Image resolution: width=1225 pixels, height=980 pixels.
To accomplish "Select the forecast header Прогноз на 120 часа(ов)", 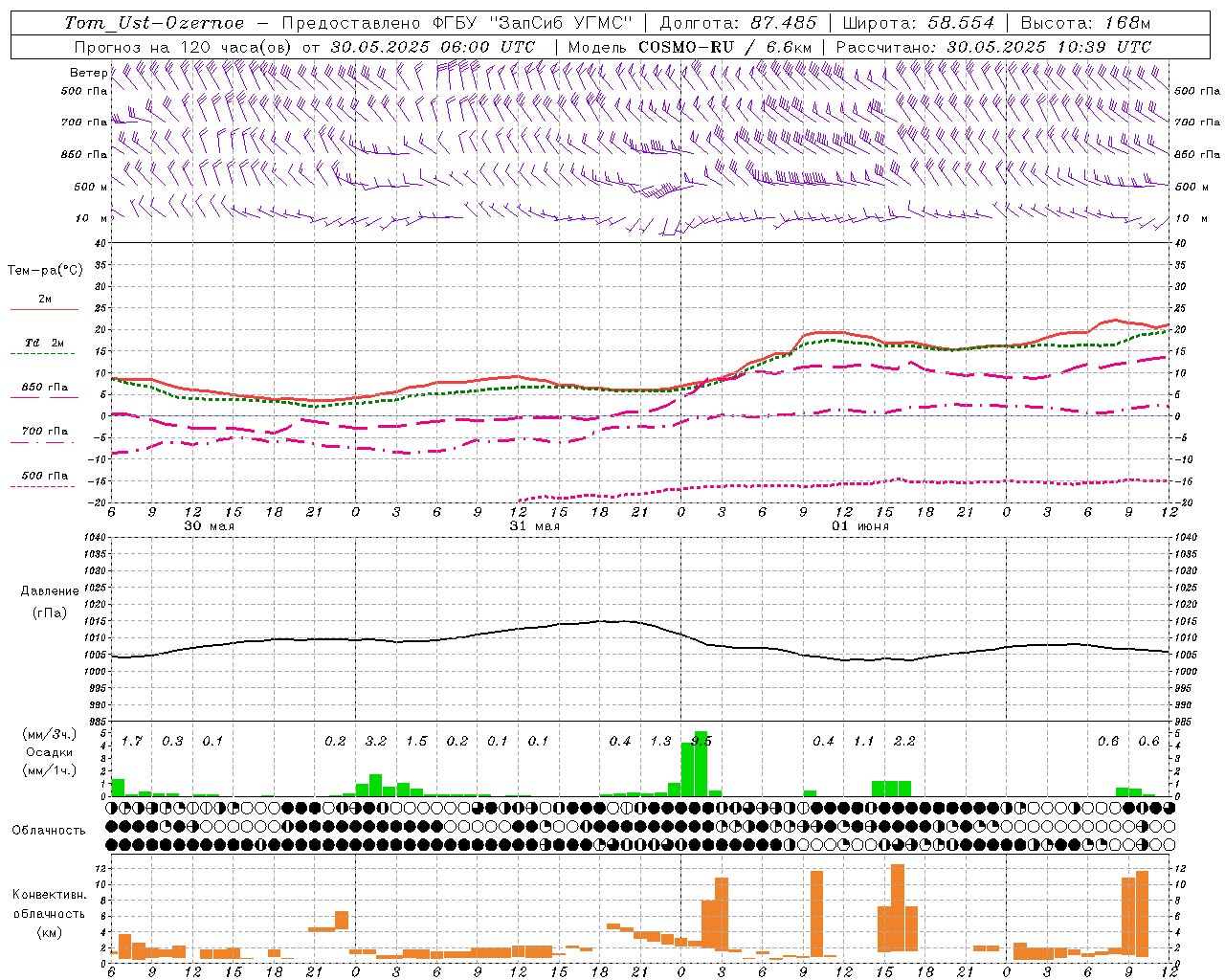I will 185,47.
